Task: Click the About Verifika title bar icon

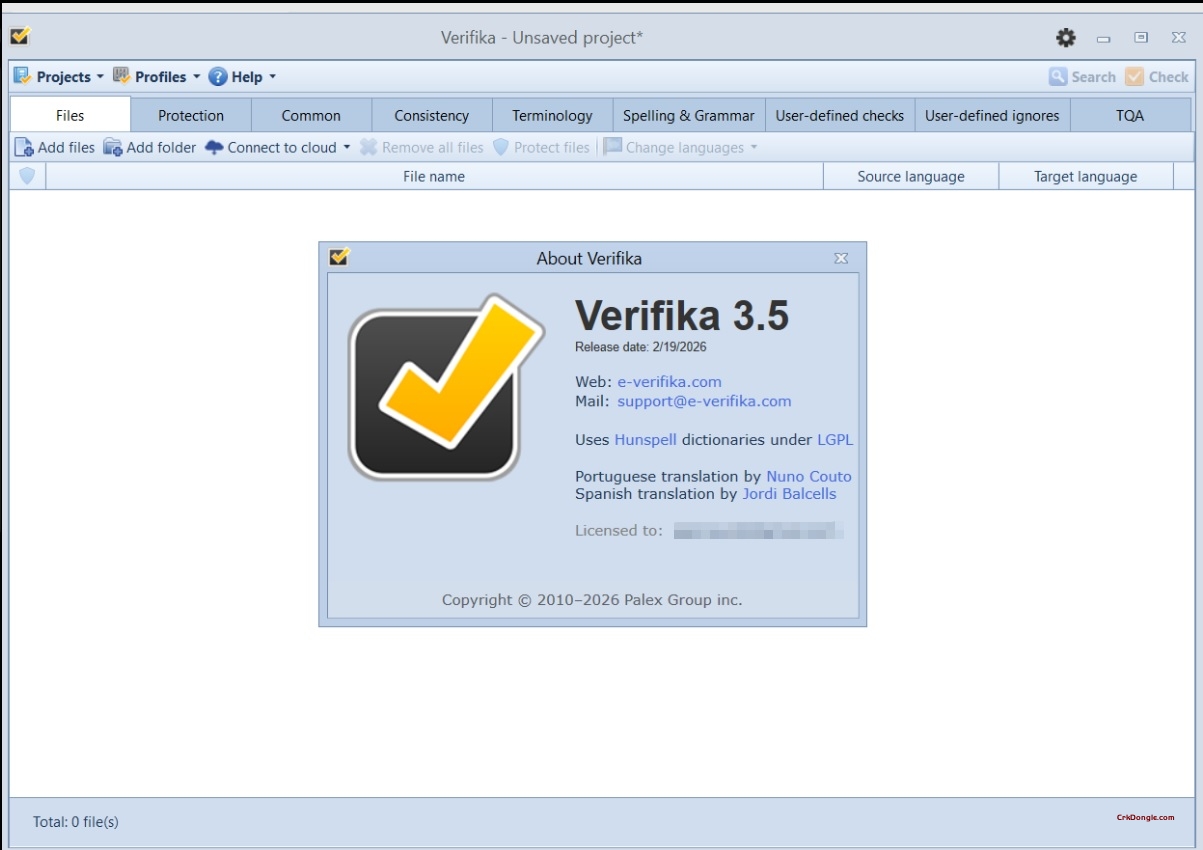Action: point(340,257)
